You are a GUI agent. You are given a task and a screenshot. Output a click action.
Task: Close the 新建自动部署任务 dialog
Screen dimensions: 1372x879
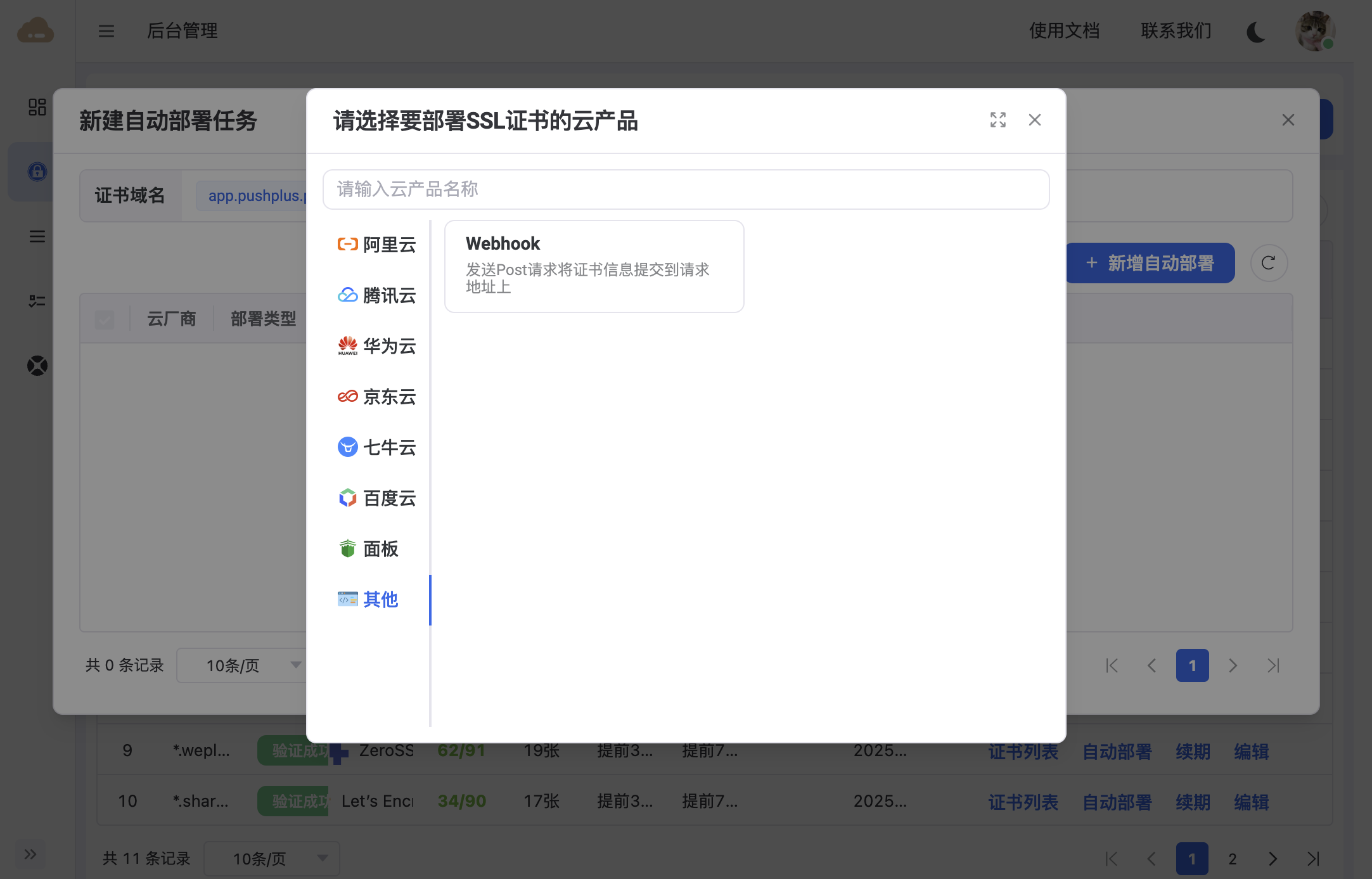coord(1288,120)
